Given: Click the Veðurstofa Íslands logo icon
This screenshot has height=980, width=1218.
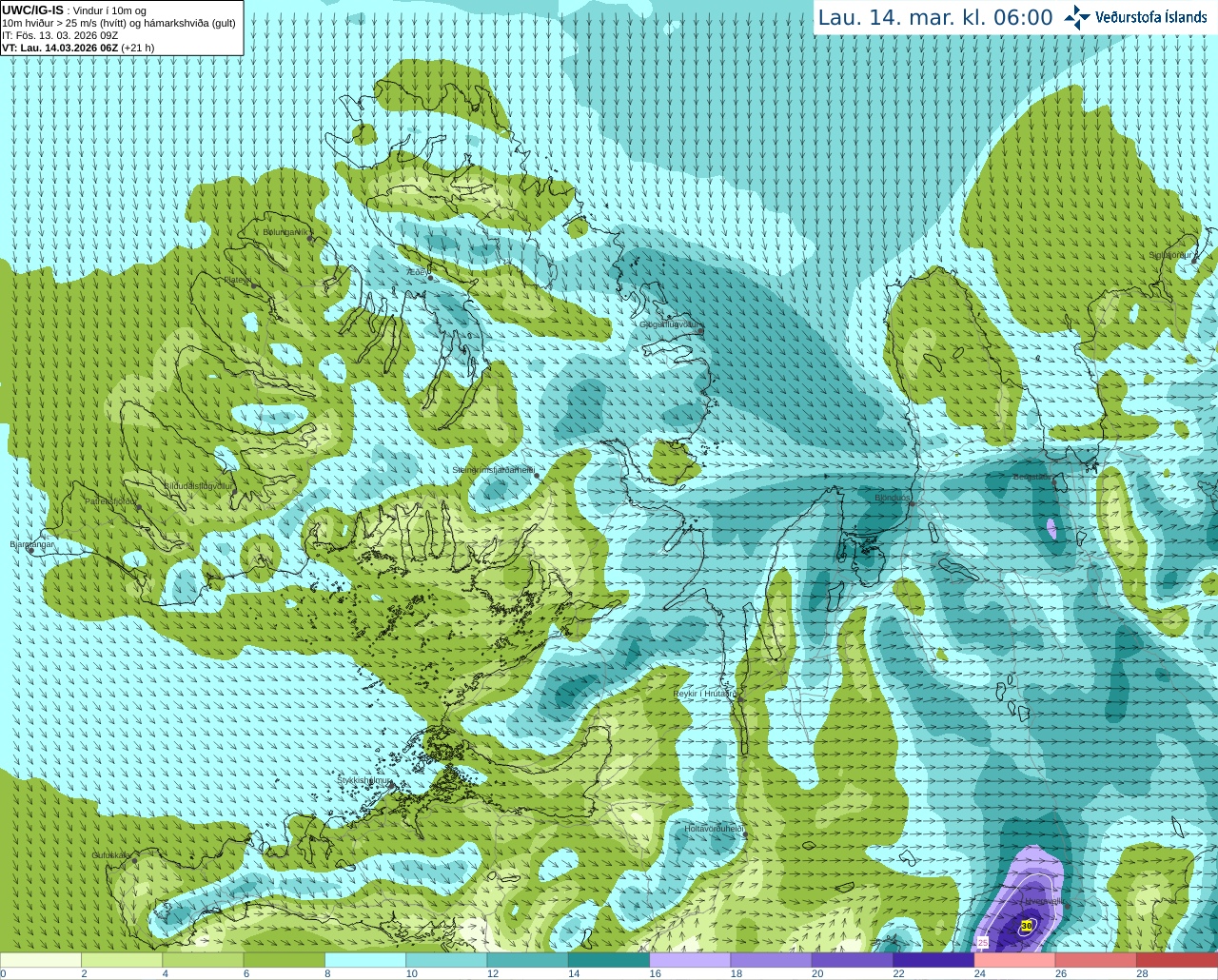Looking at the screenshot, I should tap(1077, 17).
